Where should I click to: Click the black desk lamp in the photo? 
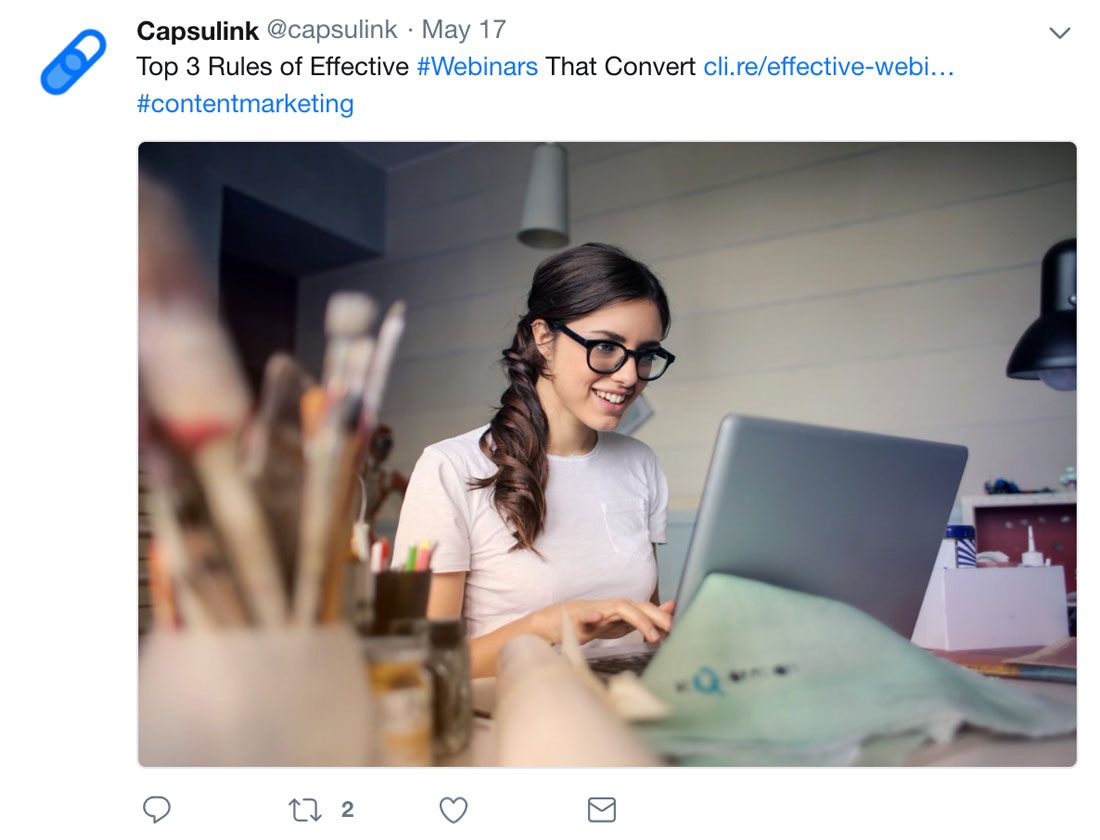1045,316
